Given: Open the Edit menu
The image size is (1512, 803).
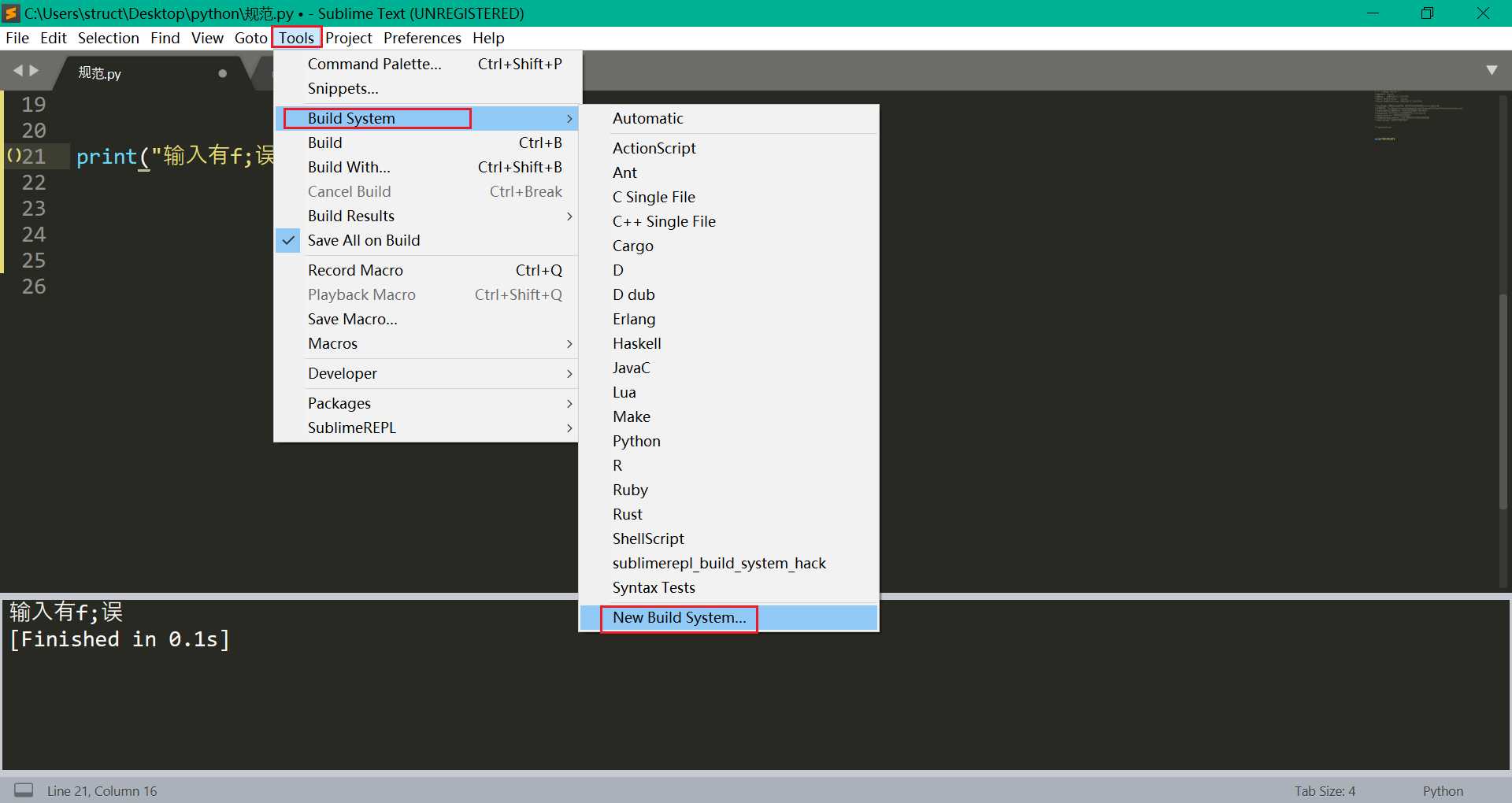Looking at the screenshot, I should pos(54,38).
